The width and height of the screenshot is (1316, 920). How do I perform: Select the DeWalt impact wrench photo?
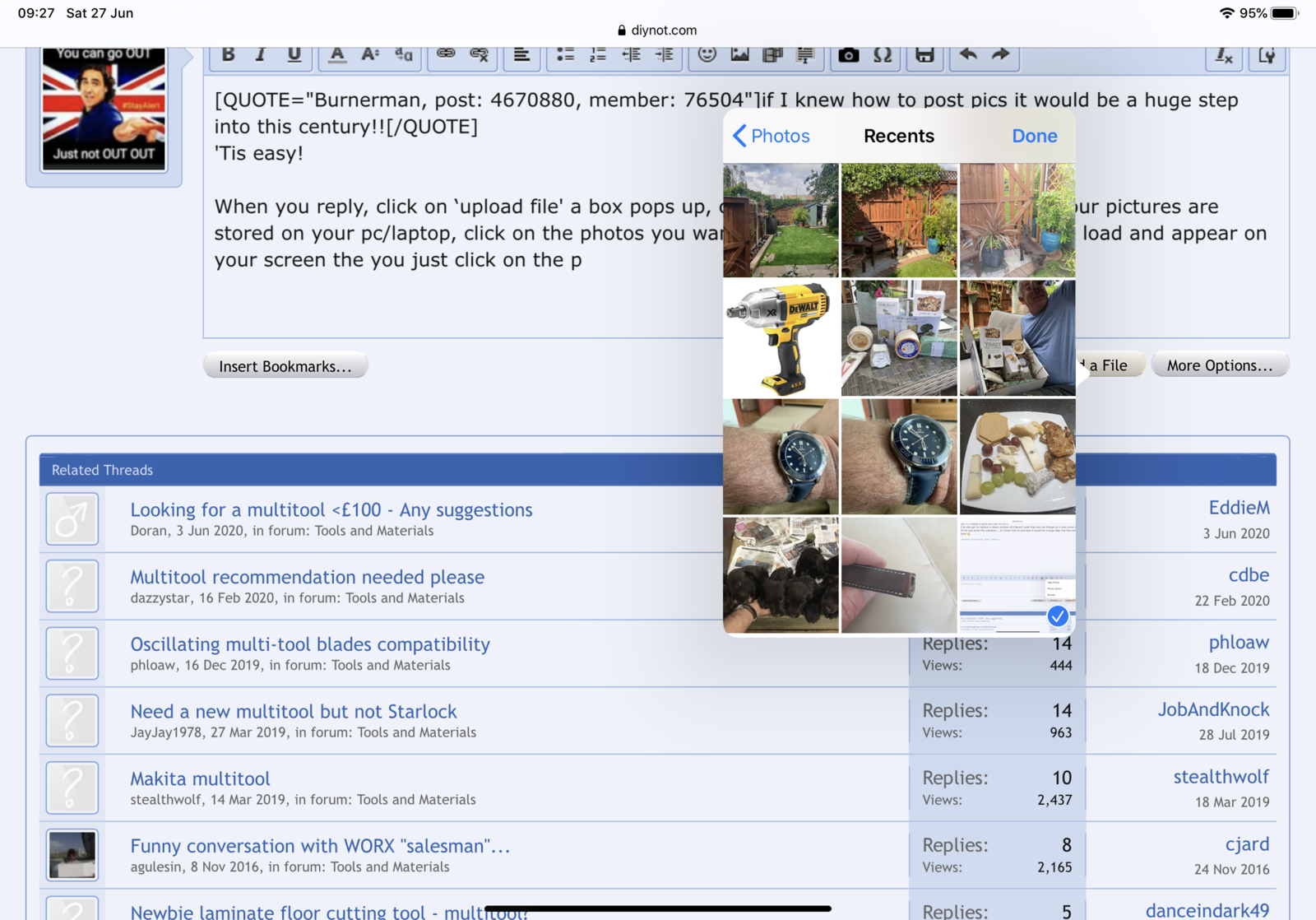coord(781,338)
